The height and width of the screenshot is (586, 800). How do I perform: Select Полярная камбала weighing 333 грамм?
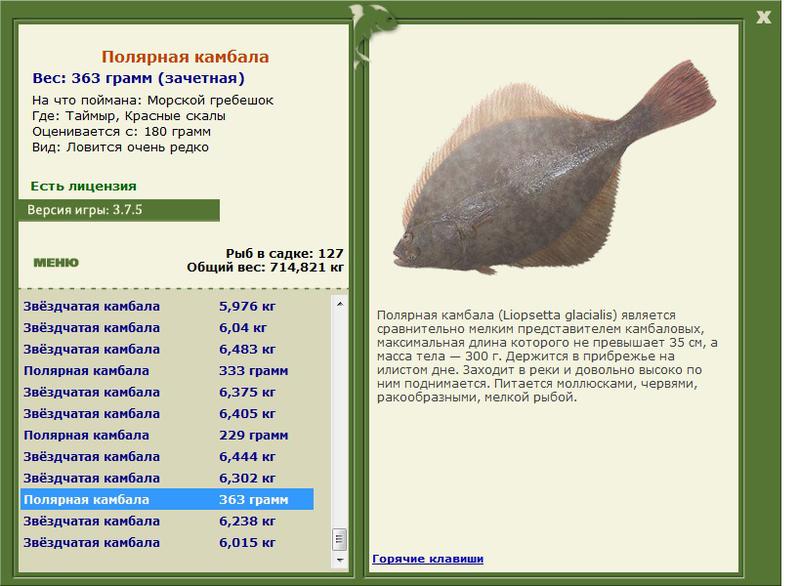[x=167, y=370]
